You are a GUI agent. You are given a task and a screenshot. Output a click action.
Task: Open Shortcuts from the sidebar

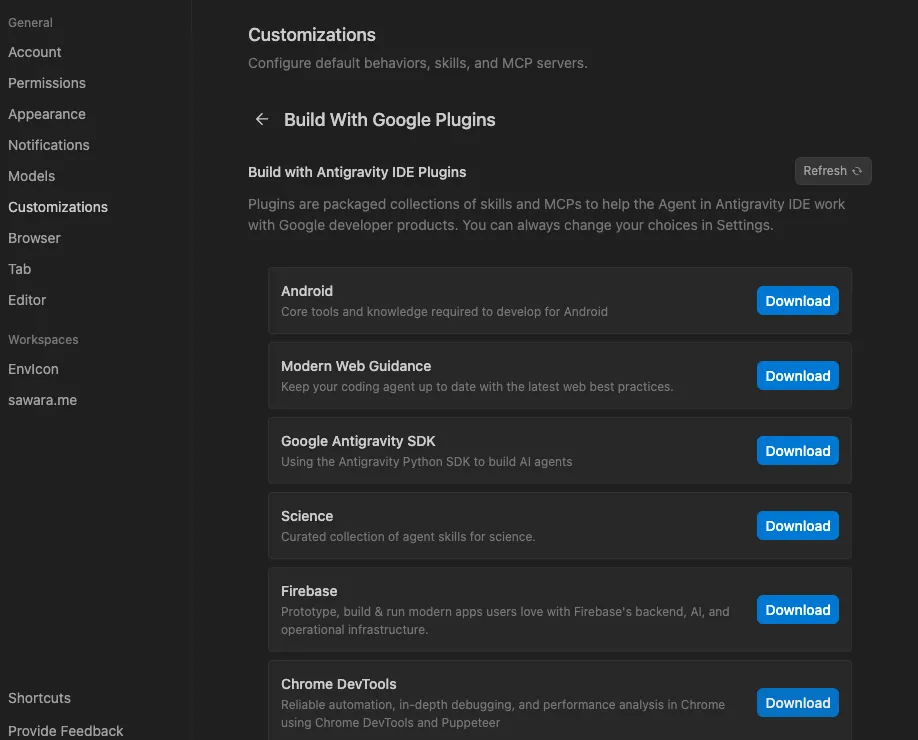point(39,698)
